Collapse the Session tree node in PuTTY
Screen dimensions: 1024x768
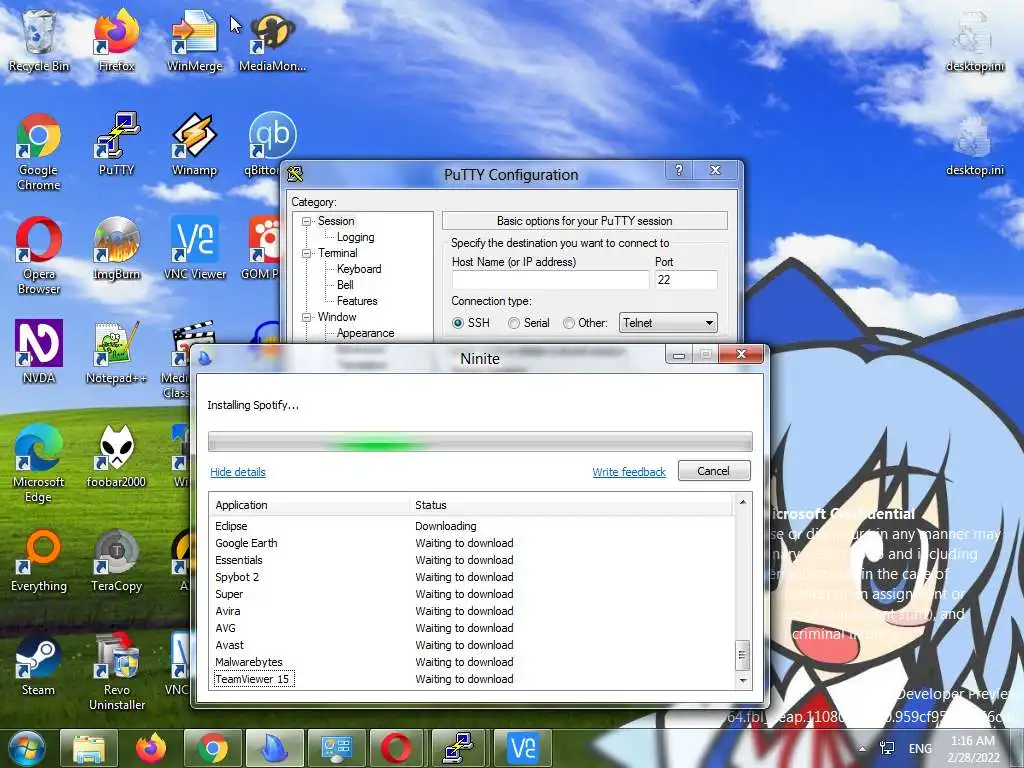tap(306, 221)
